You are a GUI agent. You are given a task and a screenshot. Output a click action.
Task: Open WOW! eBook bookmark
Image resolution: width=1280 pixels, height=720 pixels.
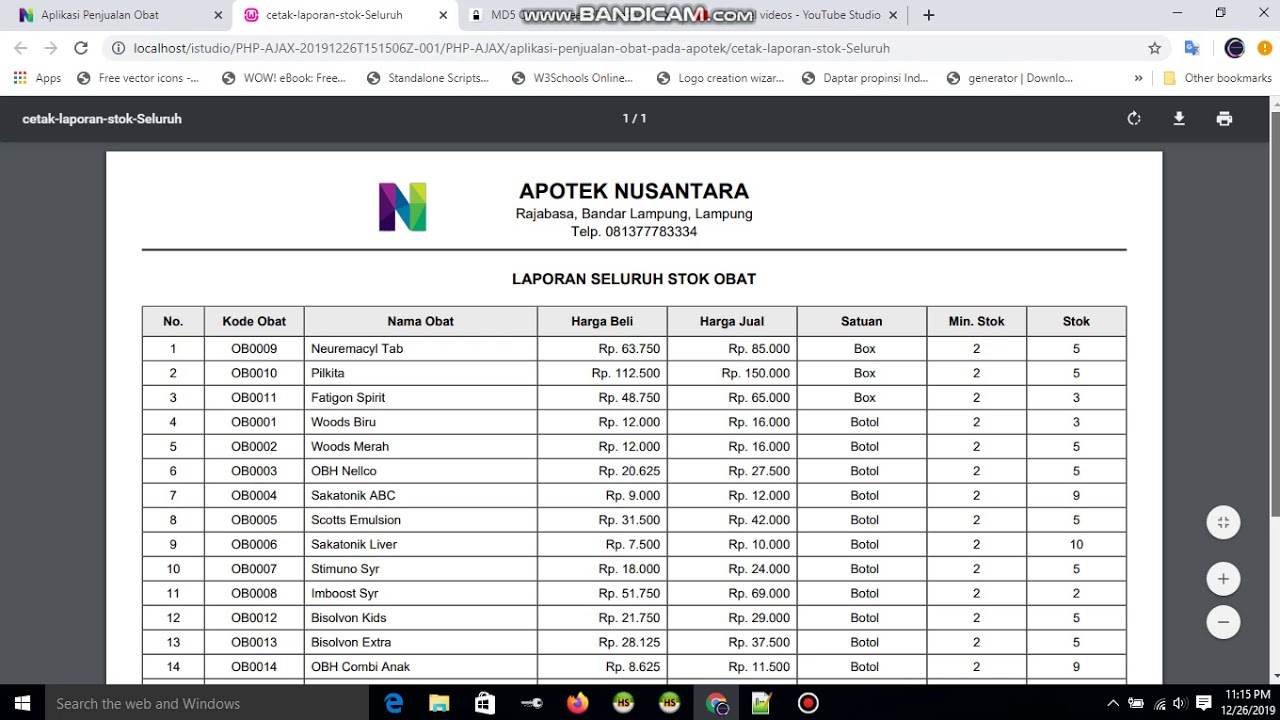point(284,78)
